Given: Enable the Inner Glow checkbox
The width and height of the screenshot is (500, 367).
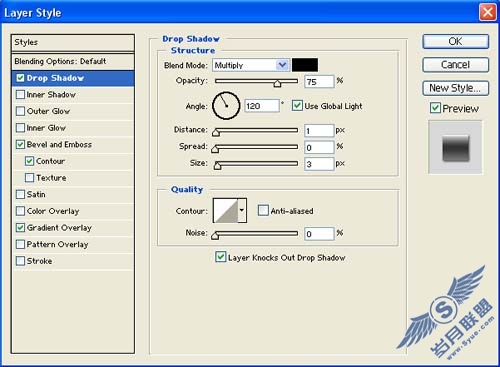Looking at the screenshot, I should pyautogui.click(x=20, y=128).
